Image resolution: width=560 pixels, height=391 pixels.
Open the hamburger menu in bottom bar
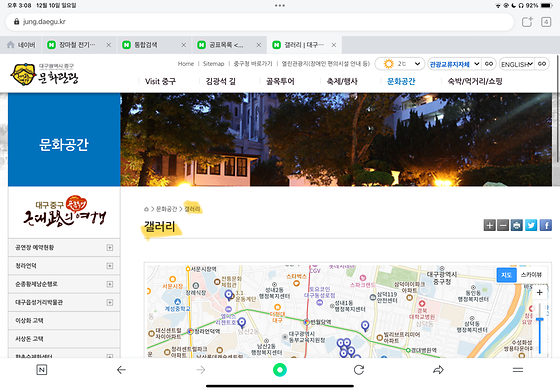coord(518,370)
